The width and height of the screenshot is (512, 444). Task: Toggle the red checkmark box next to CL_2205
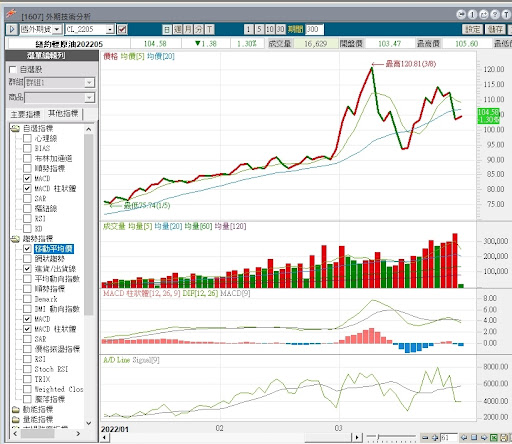coord(122,30)
